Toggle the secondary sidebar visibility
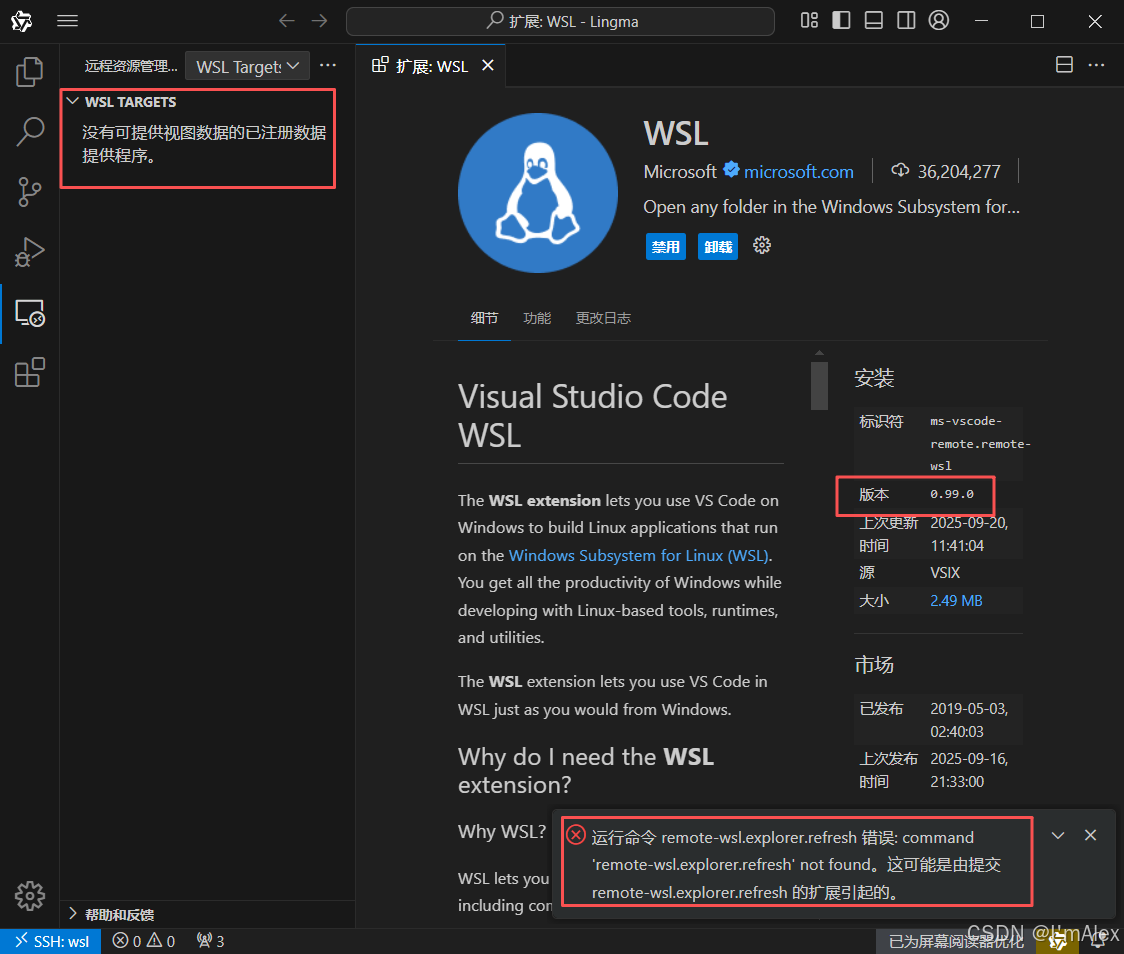This screenshot has height=954, width=1124. pos(906,21)
